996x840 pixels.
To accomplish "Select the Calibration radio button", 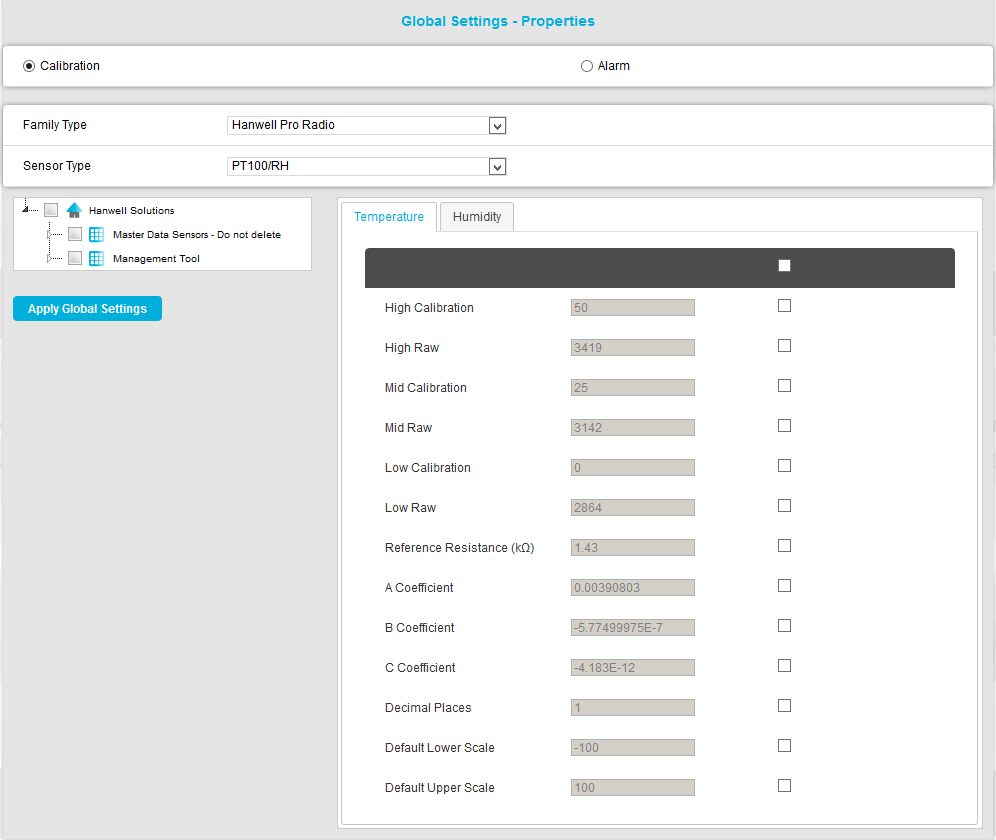I will (29, 66).
